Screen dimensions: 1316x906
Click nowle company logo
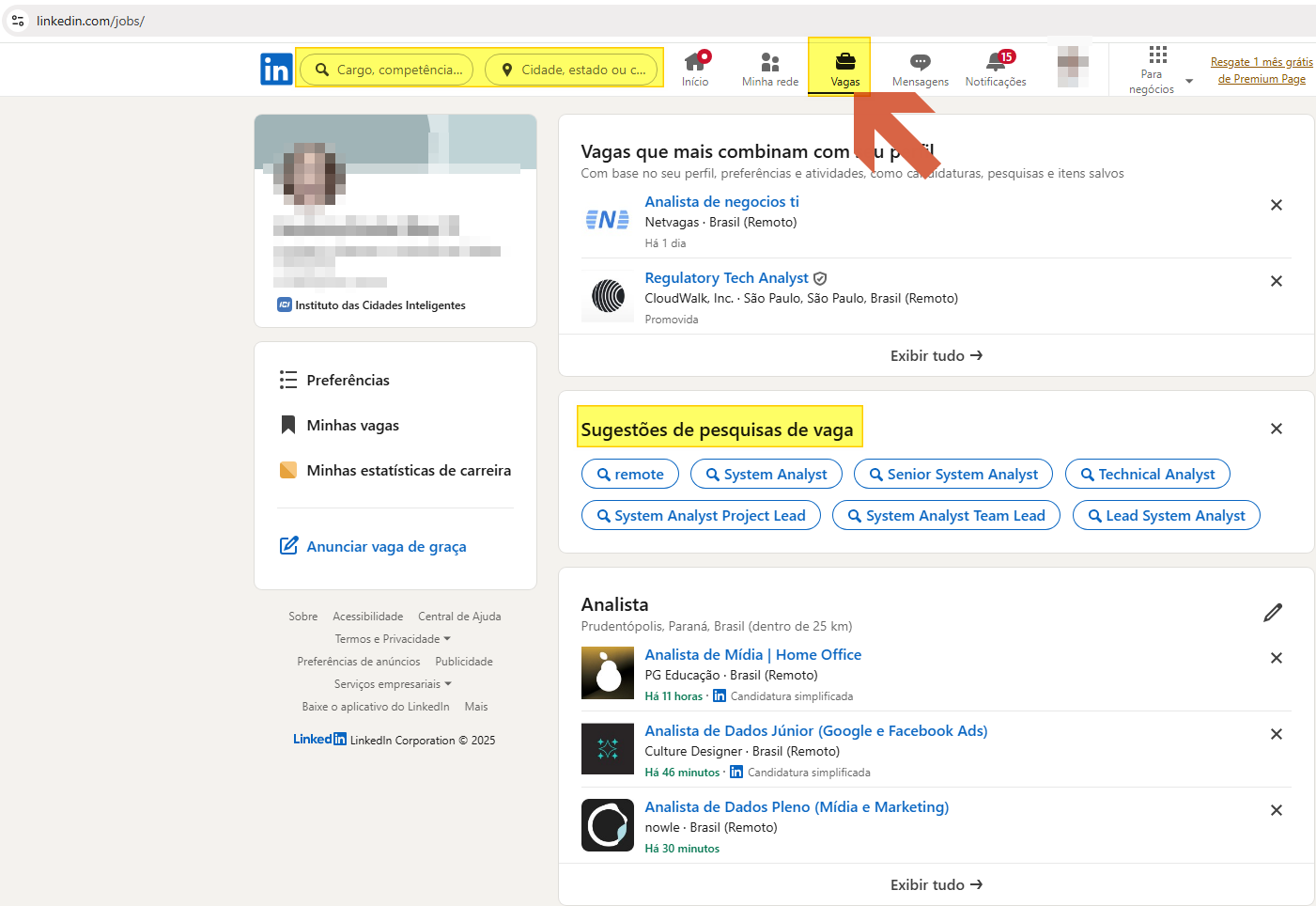coord(608,825)
